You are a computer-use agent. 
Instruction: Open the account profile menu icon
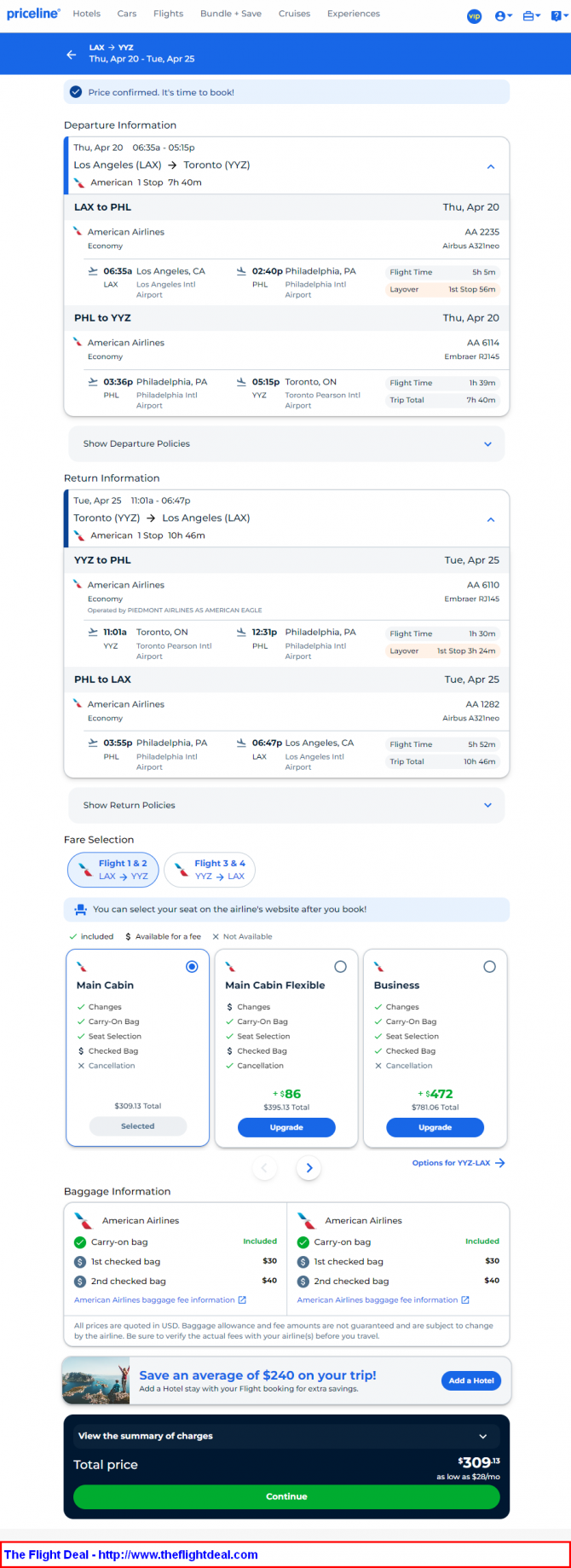coord(503,15)
